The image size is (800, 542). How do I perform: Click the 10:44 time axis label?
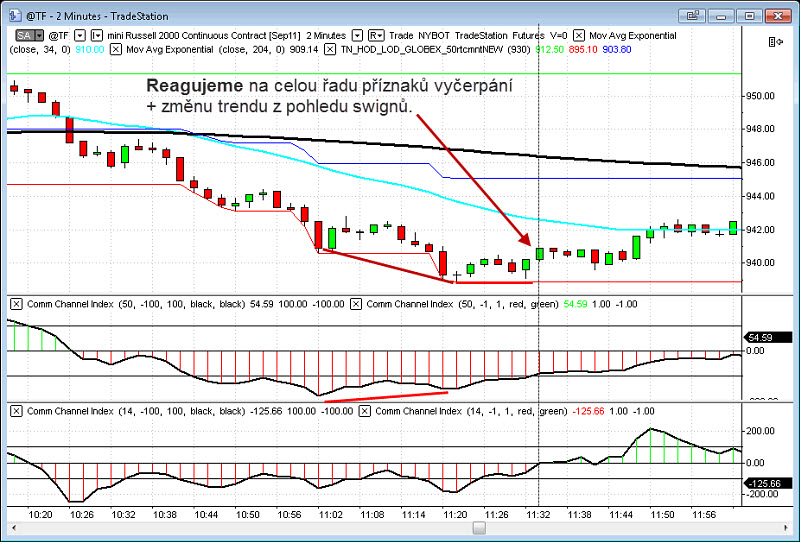coord(206,514)
